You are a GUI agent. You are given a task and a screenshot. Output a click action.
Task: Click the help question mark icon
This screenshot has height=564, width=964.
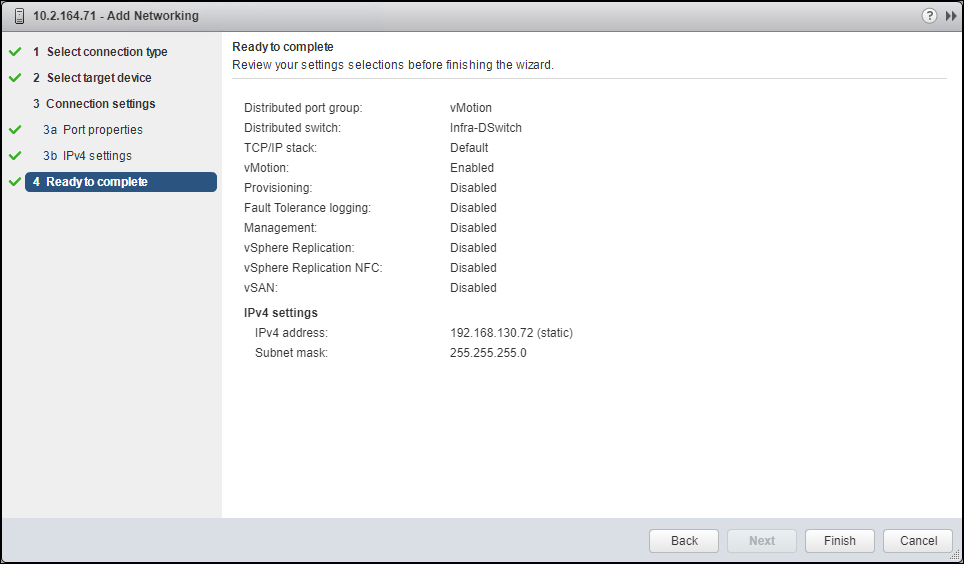[x=929, y=16]
